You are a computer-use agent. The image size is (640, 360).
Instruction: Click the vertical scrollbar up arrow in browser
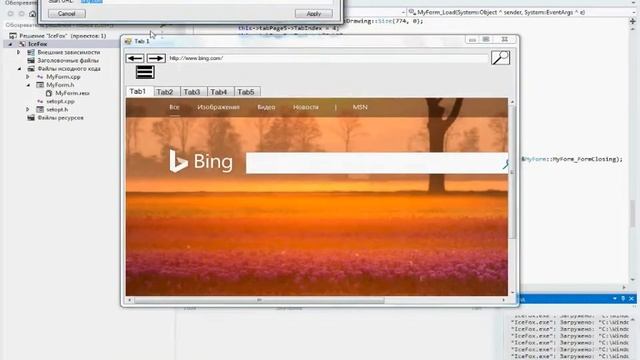click(x=512, y=102)
